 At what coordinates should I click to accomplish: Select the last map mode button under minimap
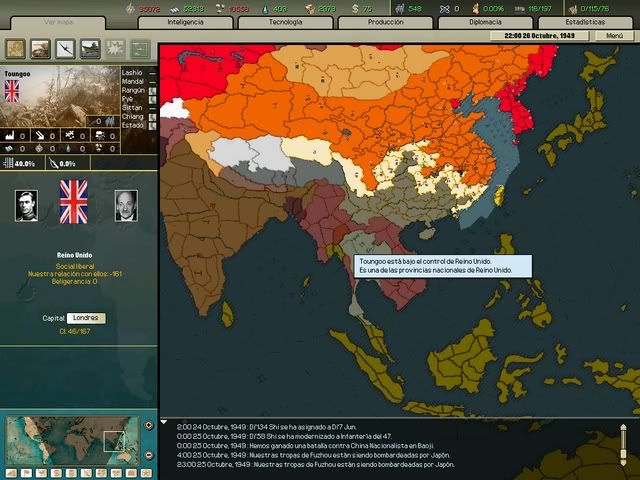(x=146, y=472)
